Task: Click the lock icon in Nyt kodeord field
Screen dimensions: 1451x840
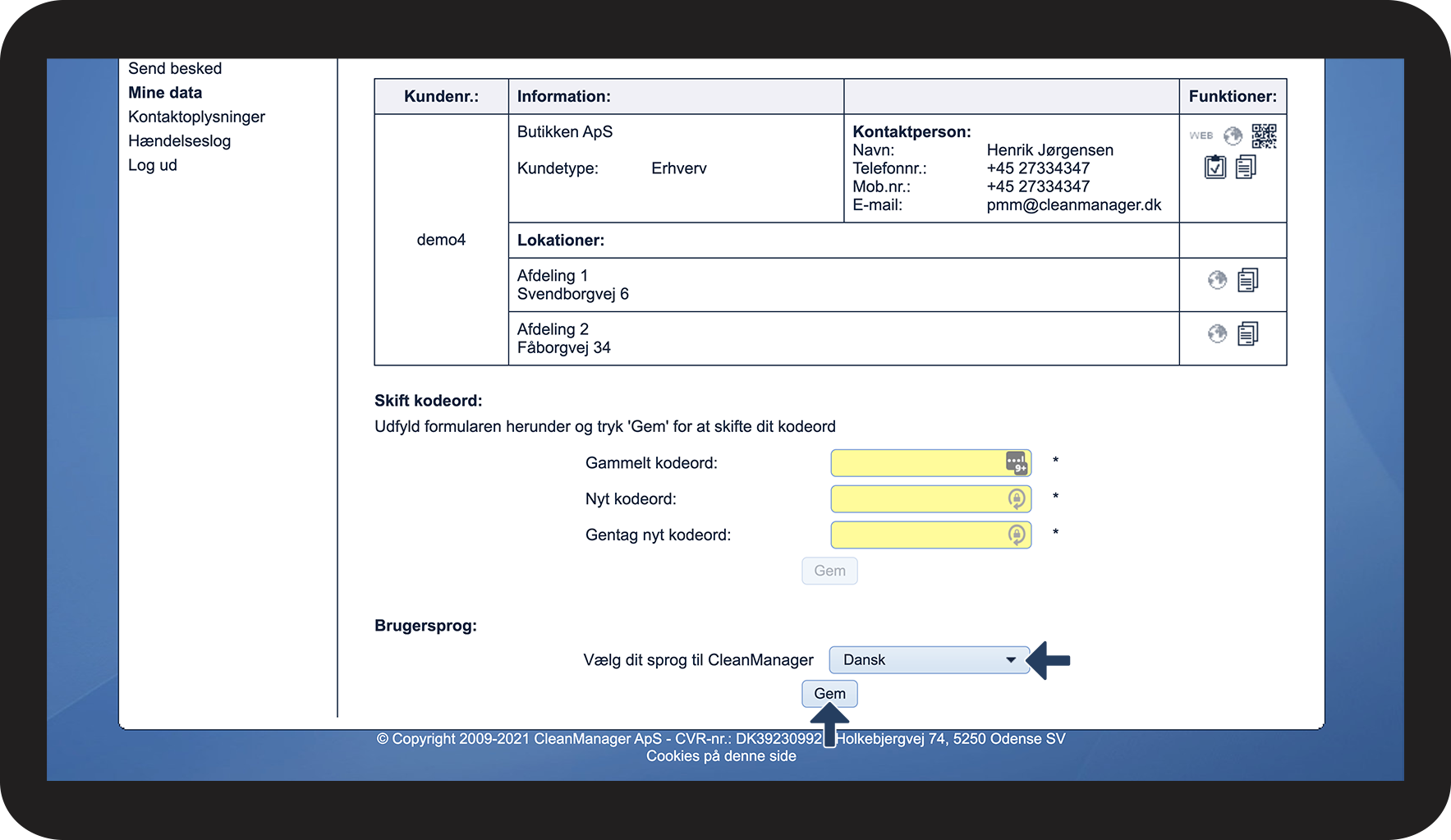Action: point(1017,498)
